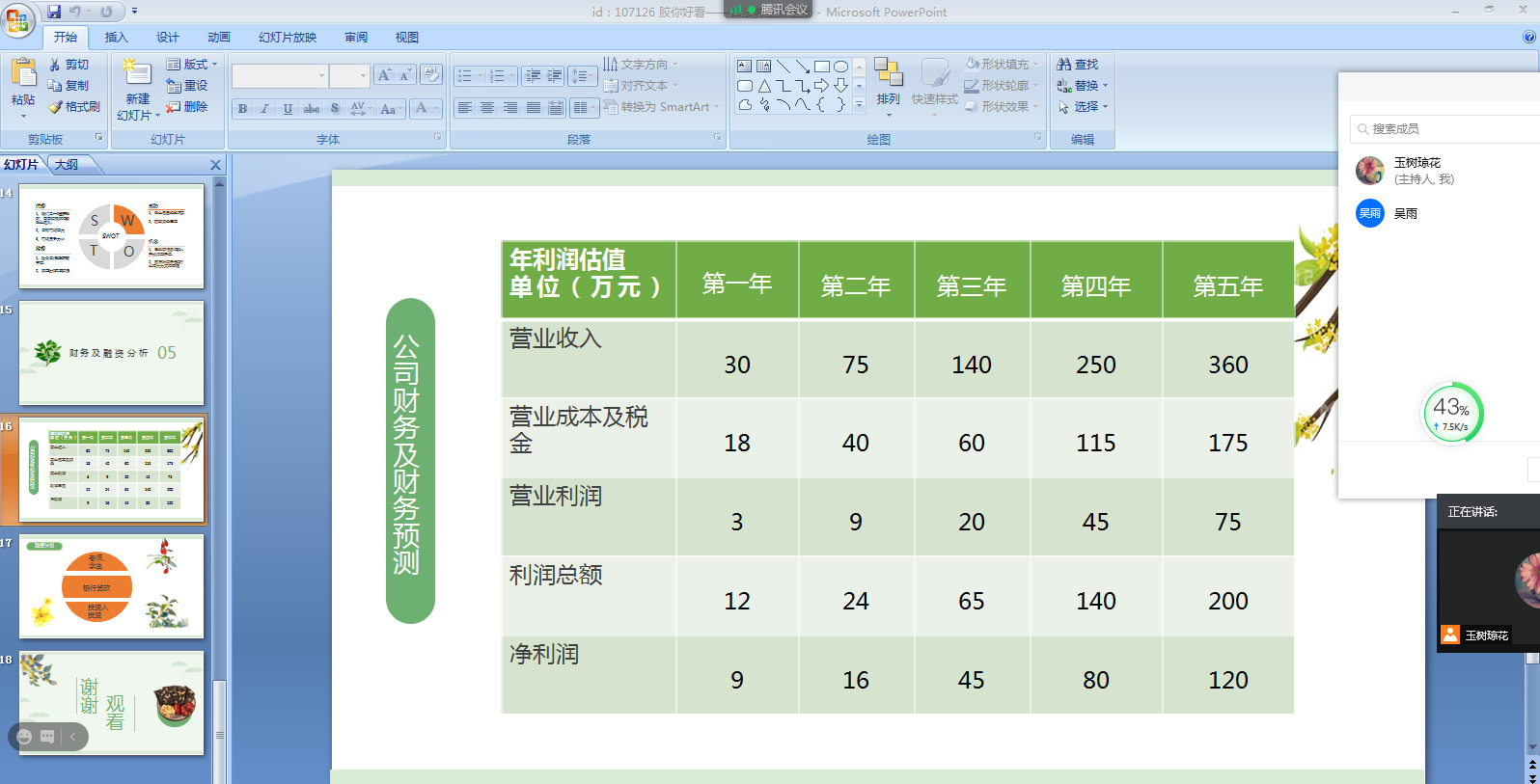Toggle Underline formatting button
1540x784 pixels.
(288, 109)
